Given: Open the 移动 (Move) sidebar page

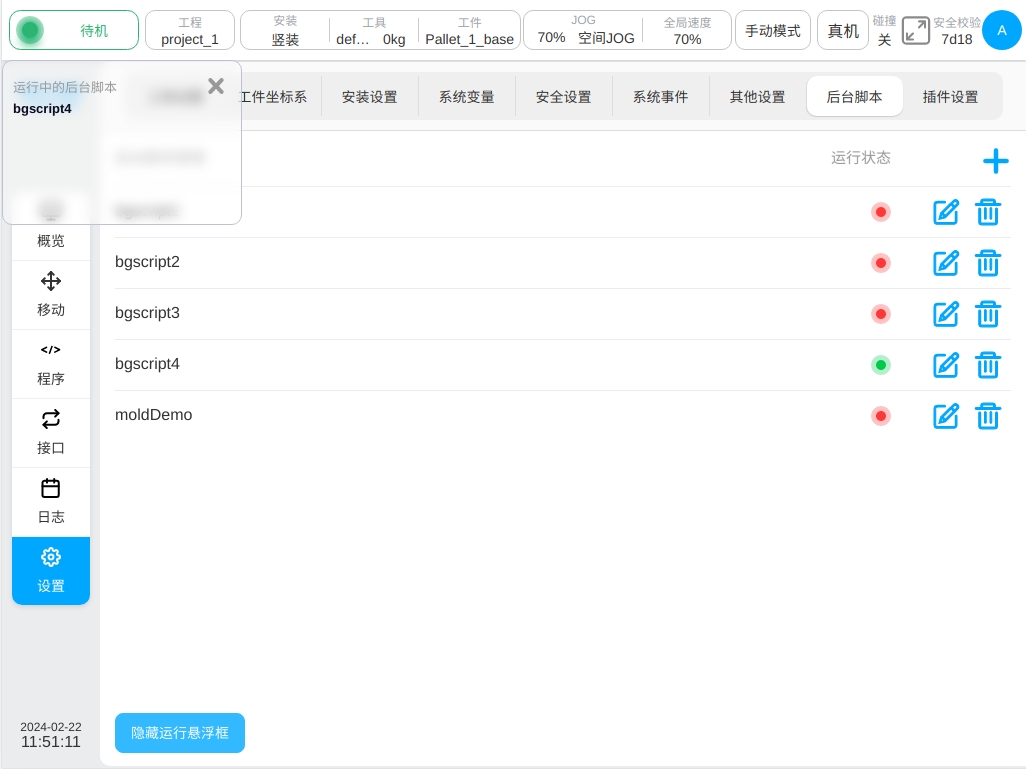Looking at the screenshot, I should point(51,294).
